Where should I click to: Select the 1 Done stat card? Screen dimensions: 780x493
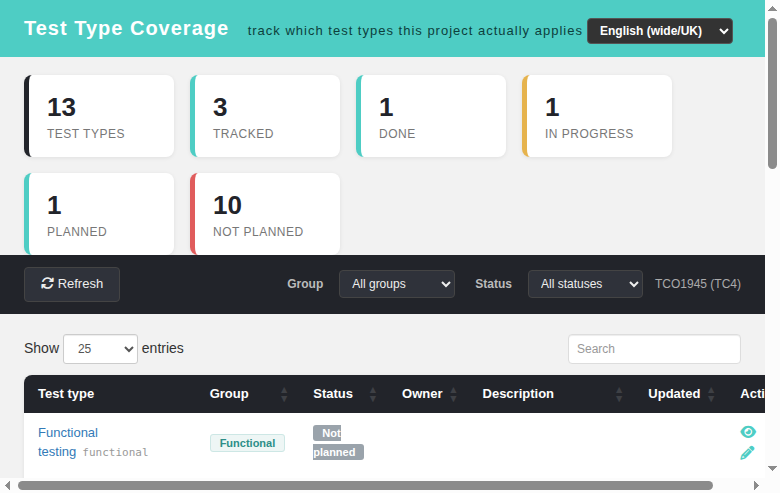coord(431,116)
